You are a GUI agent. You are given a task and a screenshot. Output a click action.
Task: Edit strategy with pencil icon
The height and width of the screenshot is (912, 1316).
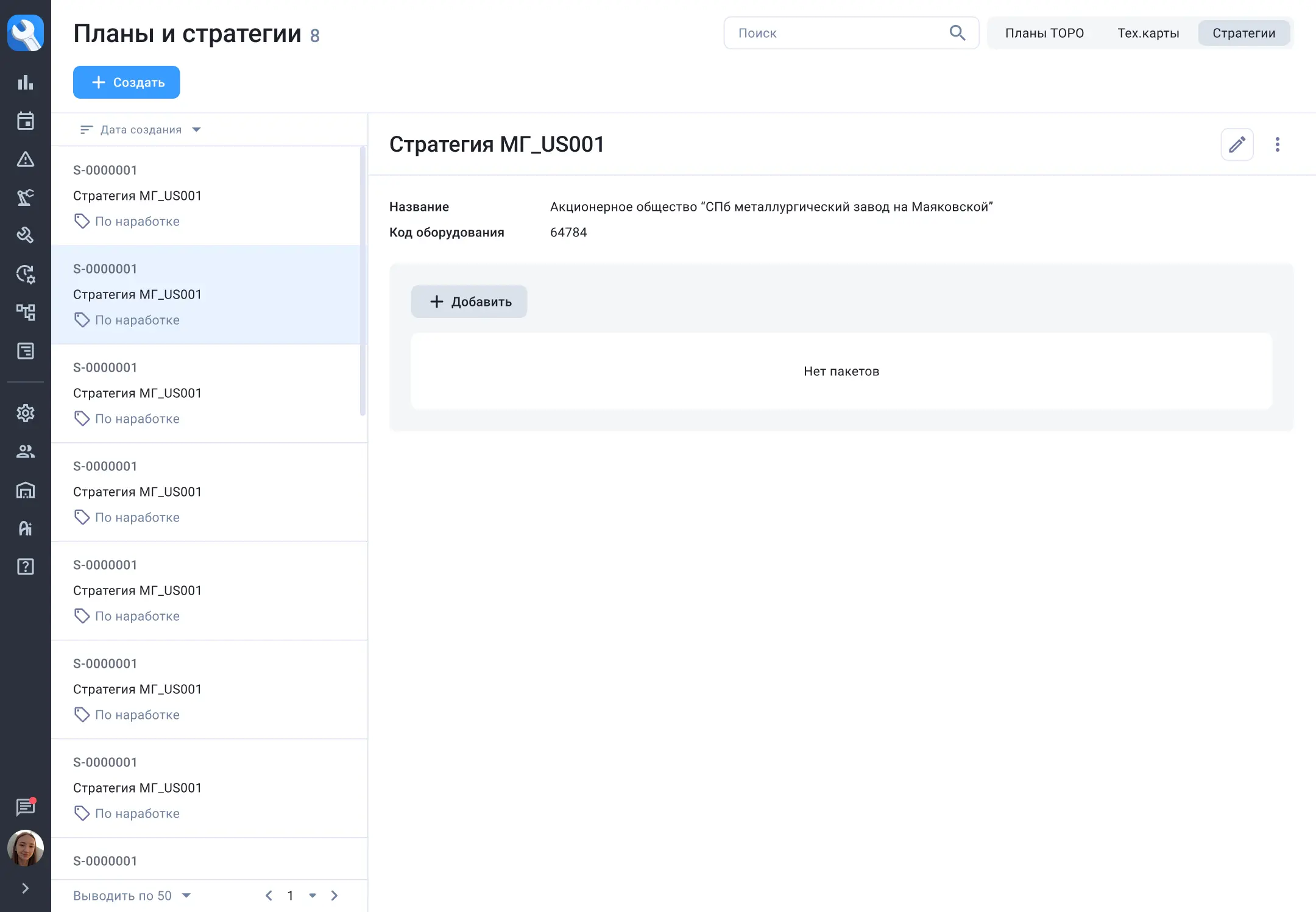point(1237,144)
